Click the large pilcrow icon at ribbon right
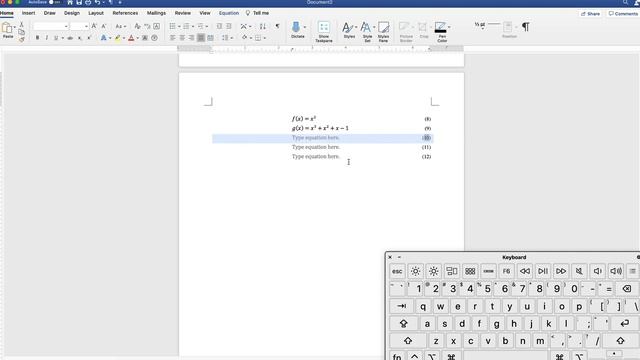This screenshot has height=360, width=640. point(526,27)
